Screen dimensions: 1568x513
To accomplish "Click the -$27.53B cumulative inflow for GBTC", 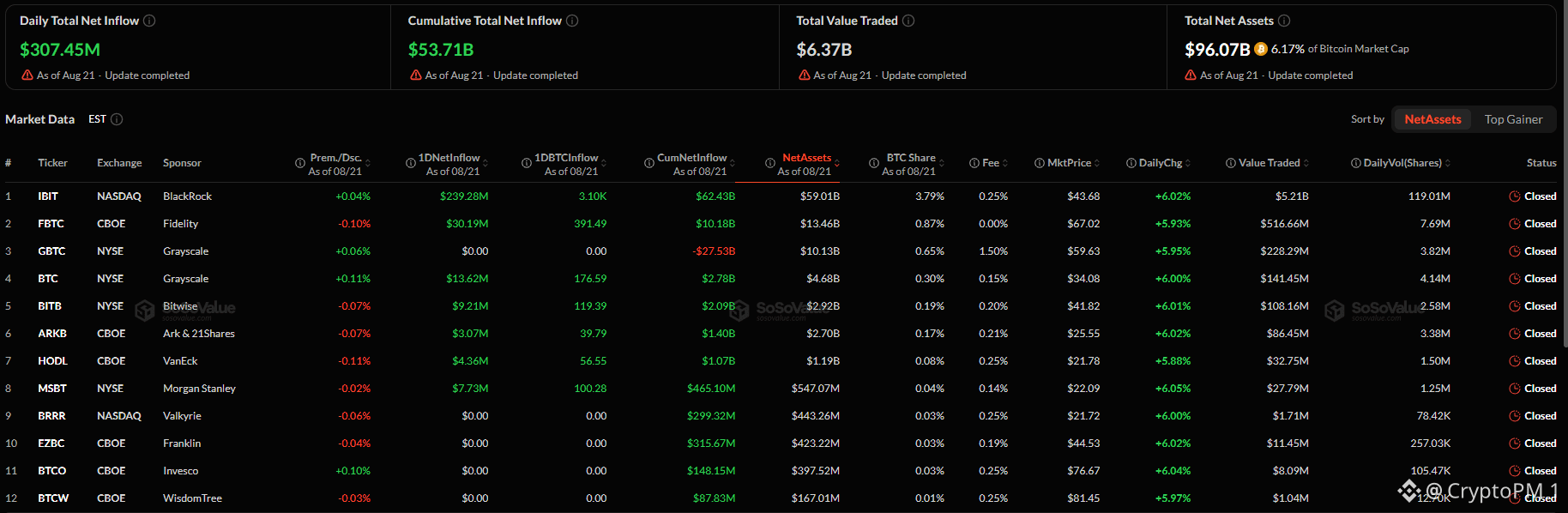I will click(x=714, y=251).
